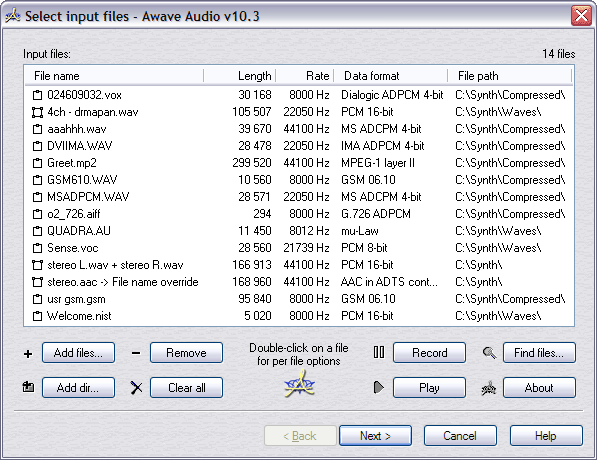Select the DVIIMA.WAV file name
Screen dimensions: 597x460
coord(80,146)
